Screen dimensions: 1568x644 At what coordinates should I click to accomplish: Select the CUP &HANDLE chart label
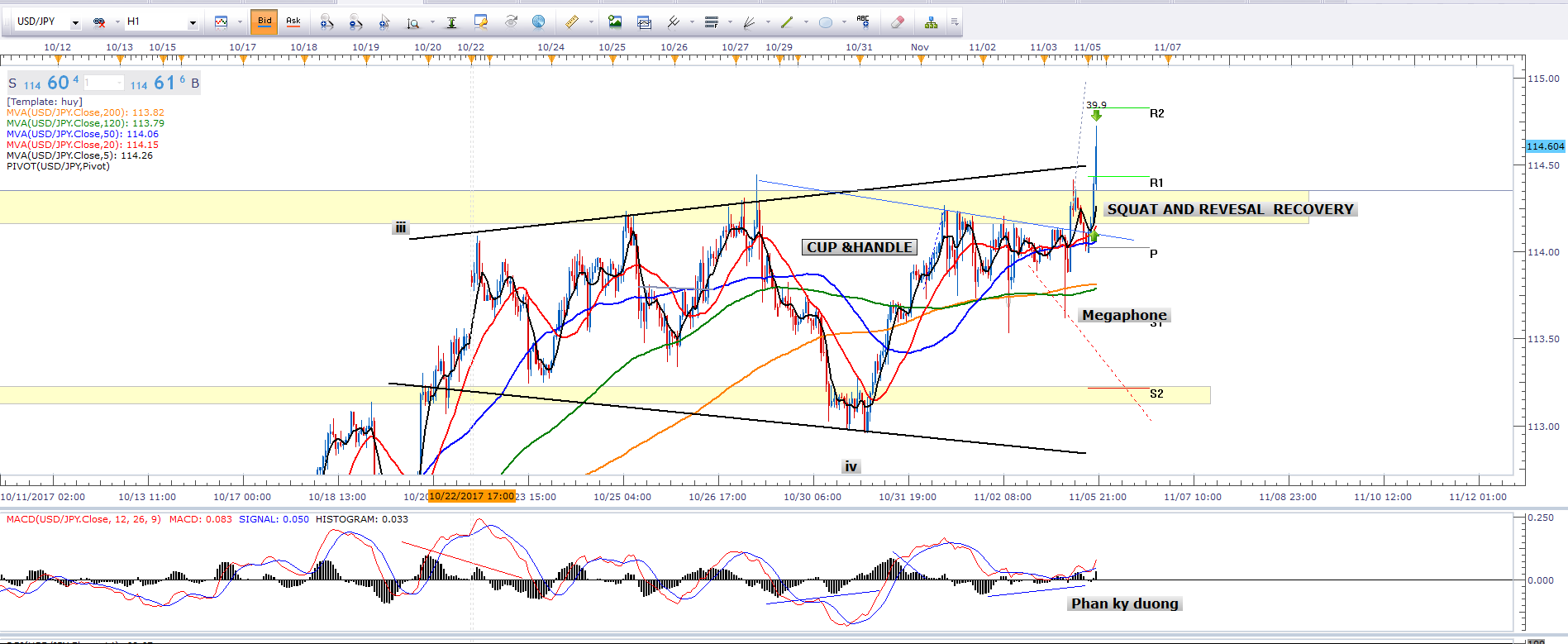pos(860,247)
